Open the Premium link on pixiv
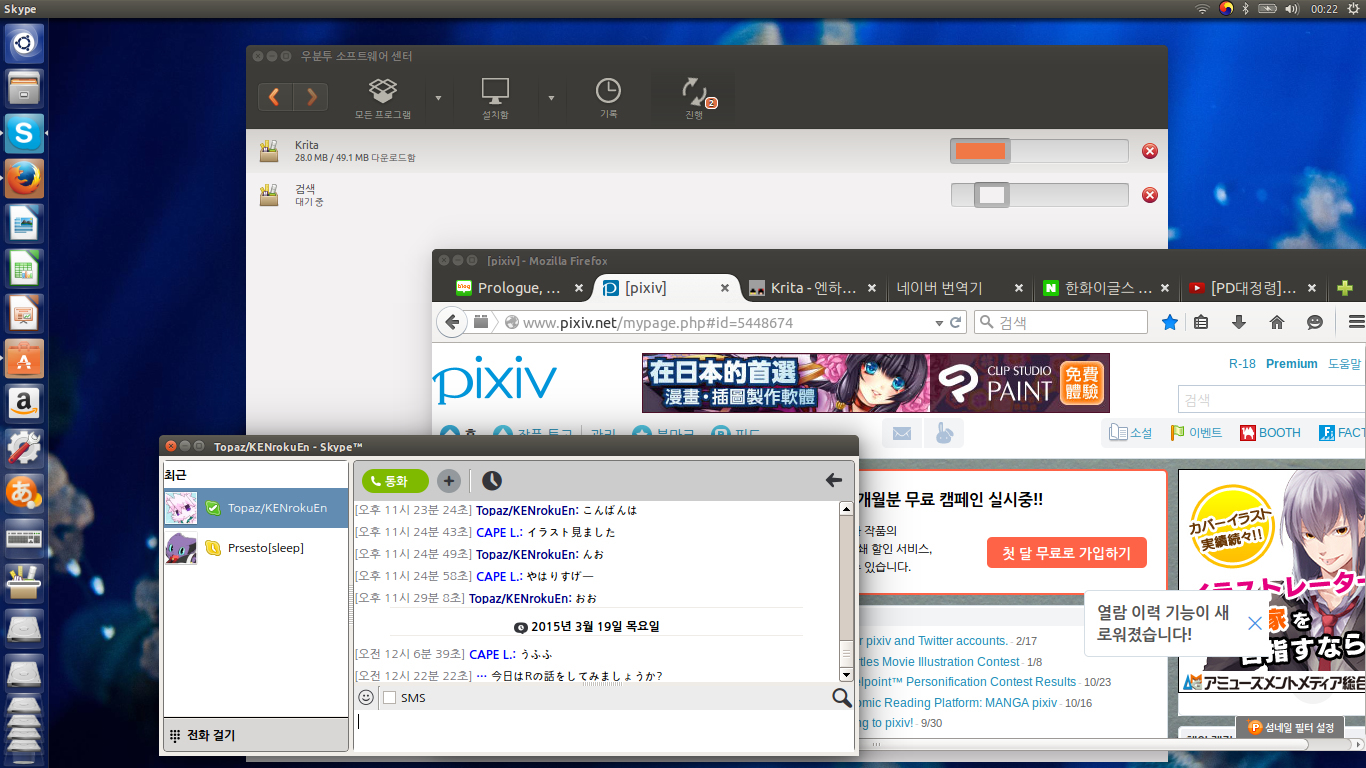The width and height of the screenshot is (1366, 768). pyautogui.click(x=1291, y=364)
